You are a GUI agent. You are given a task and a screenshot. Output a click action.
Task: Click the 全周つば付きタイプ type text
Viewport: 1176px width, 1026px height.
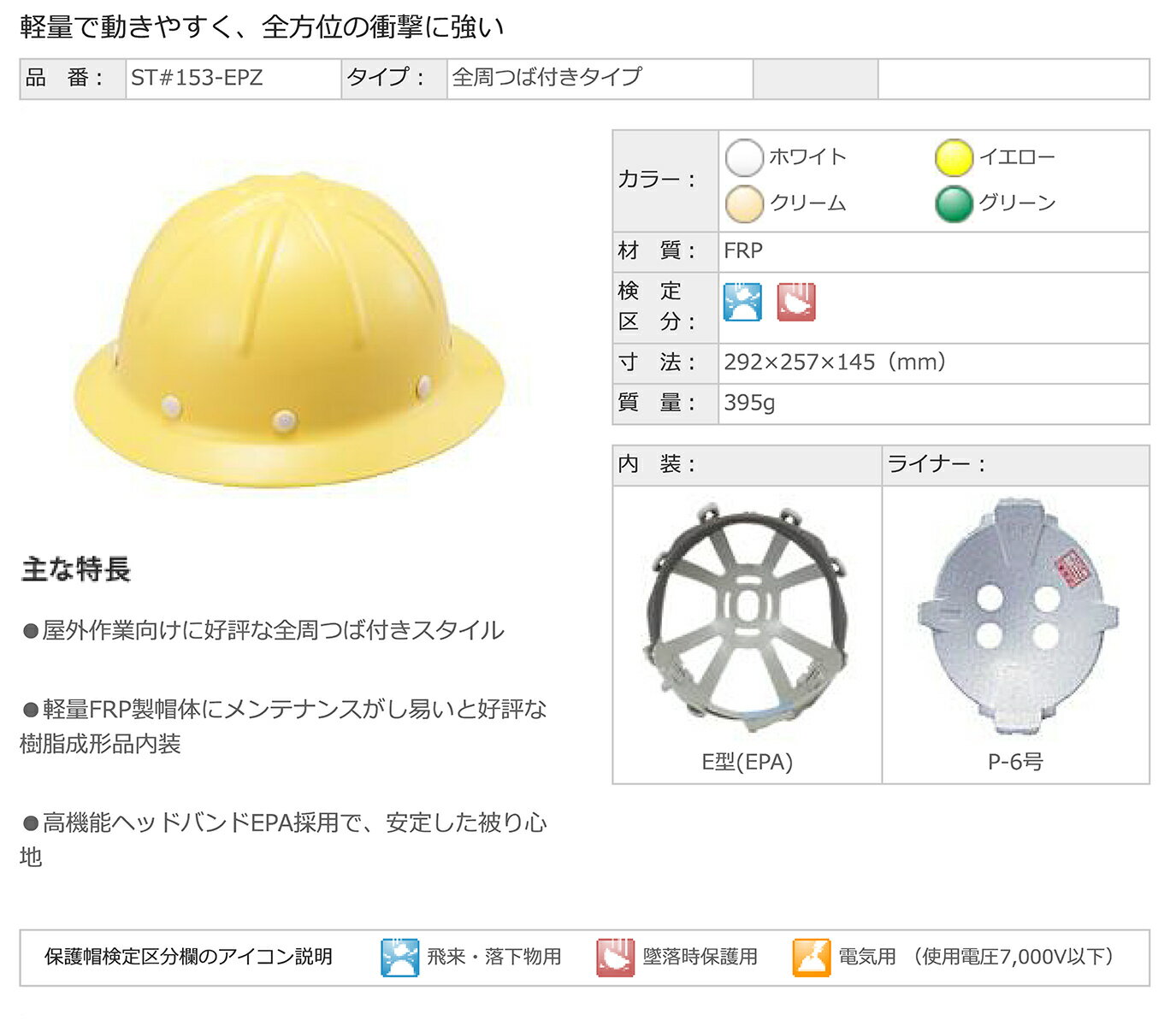click(547, 78)
